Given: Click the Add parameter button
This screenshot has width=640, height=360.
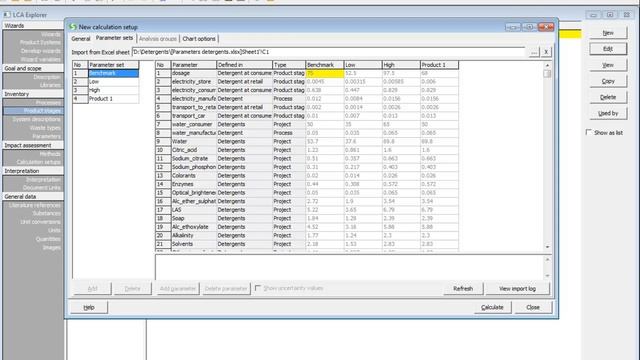Looking at the screenshot, I should (x=178, y=289).
